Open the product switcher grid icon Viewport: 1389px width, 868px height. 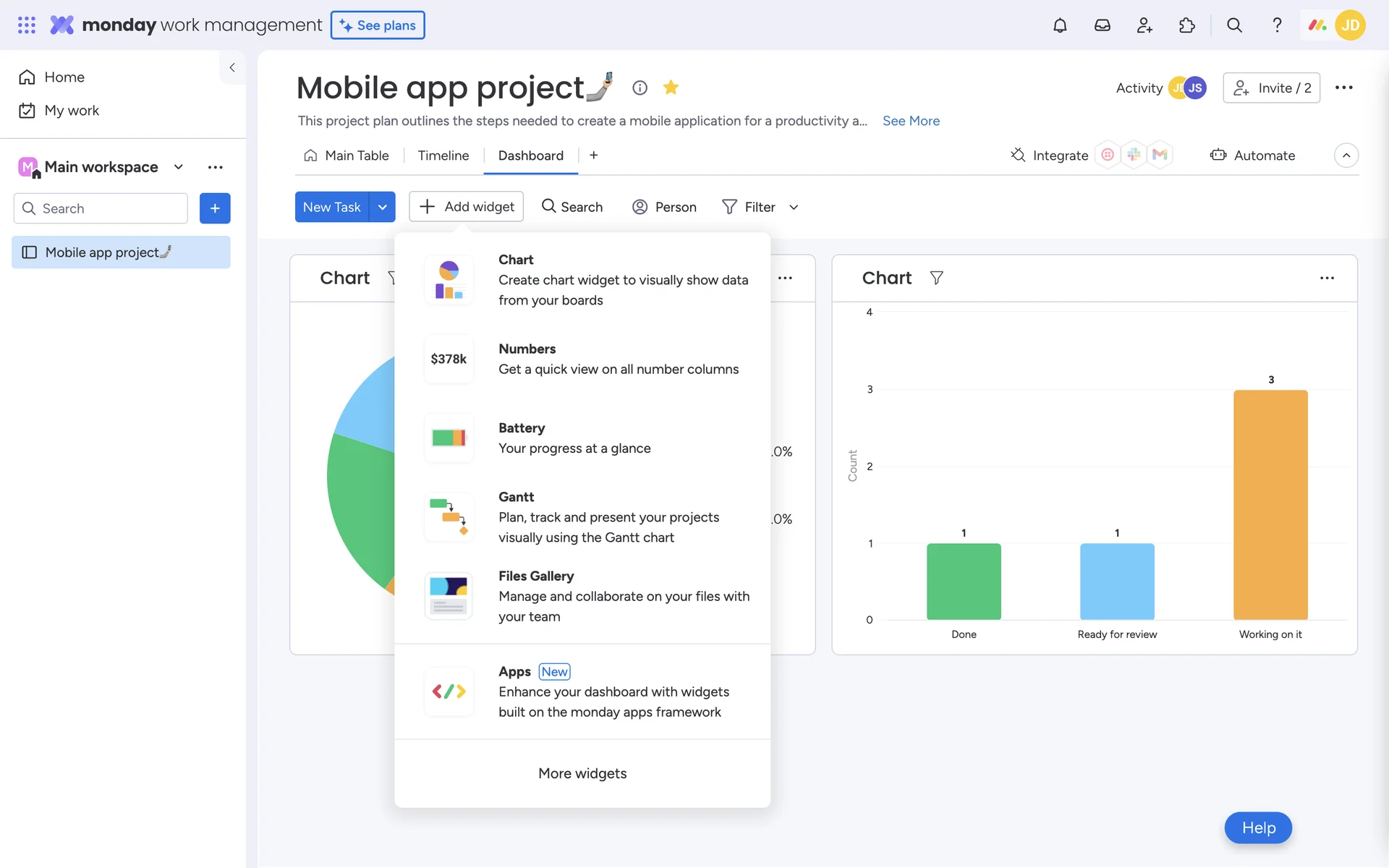[x=27, y=25]
